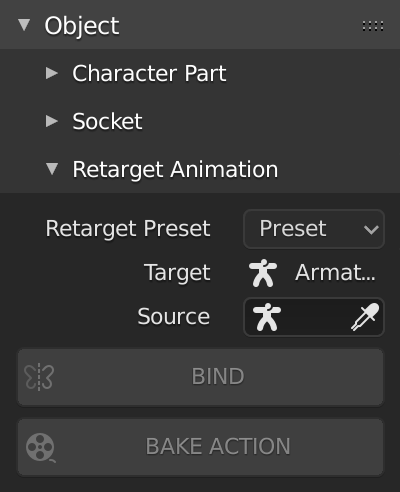Expand the Socket subpanel arrow
Screen dimensions: 400x492
click(52, 121)
